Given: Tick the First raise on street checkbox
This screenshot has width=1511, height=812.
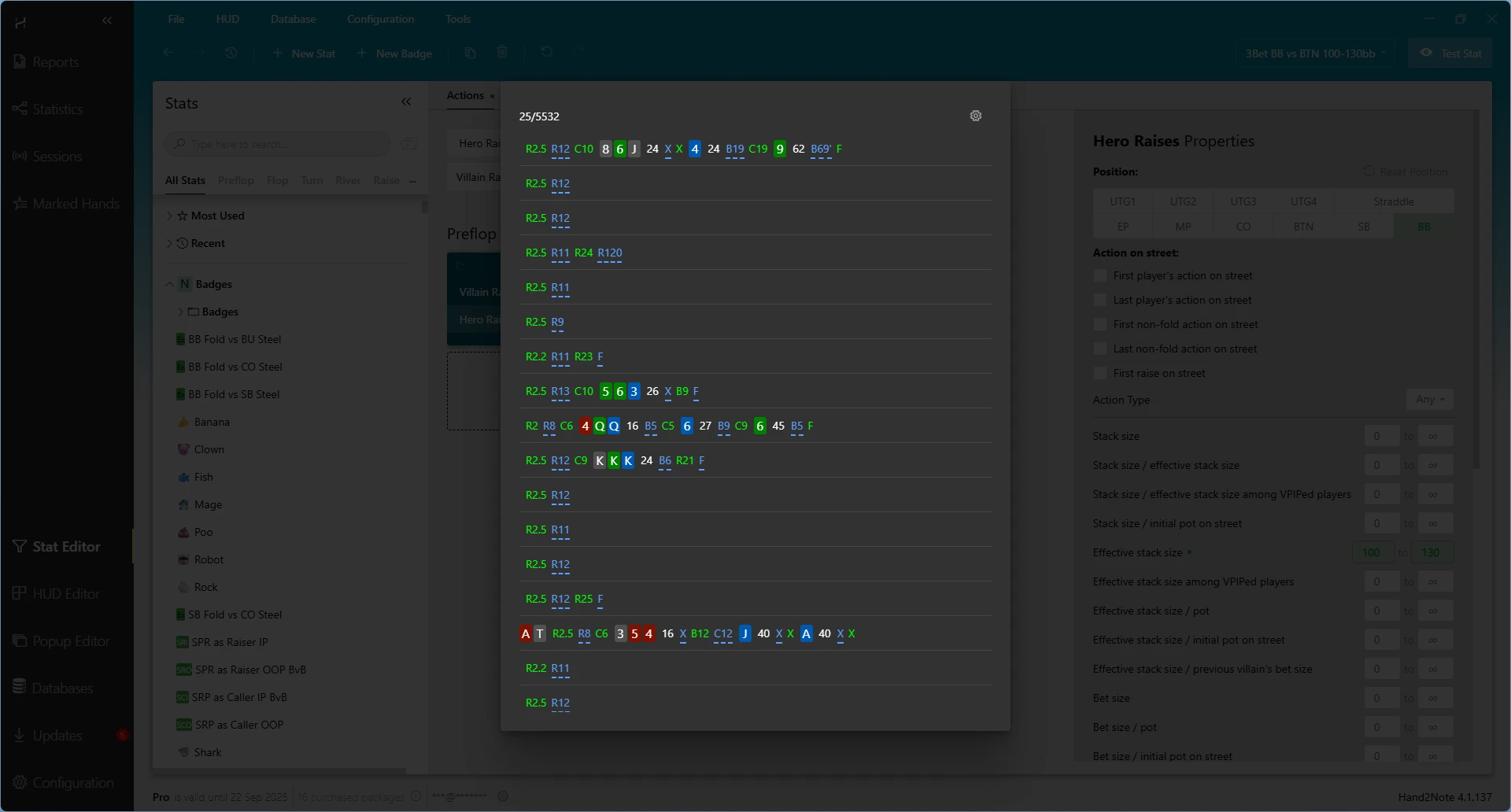Looking at the screenshot, I should (x=1100, y=373).
